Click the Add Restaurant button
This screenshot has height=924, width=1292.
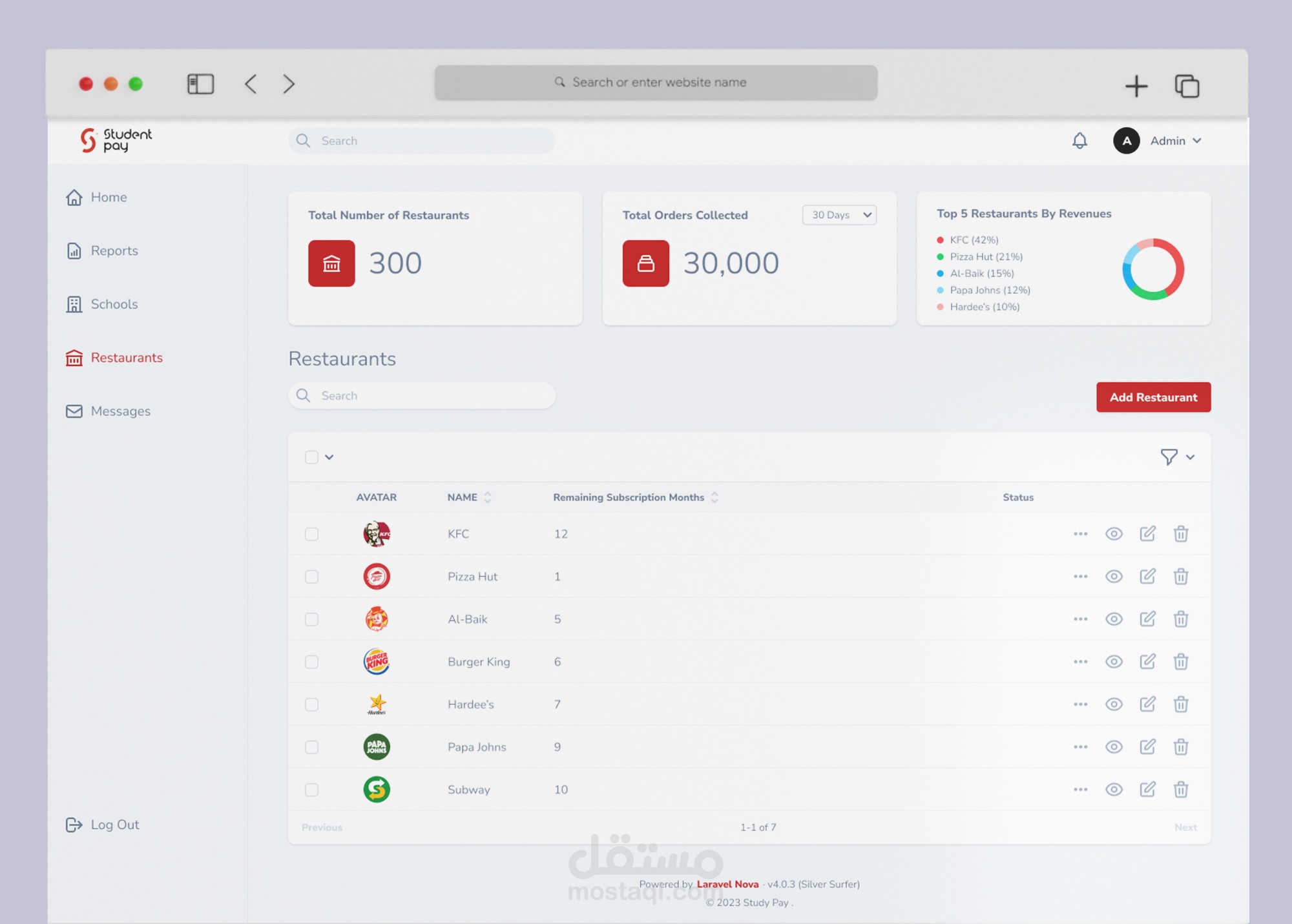[x=1153, y=397]
